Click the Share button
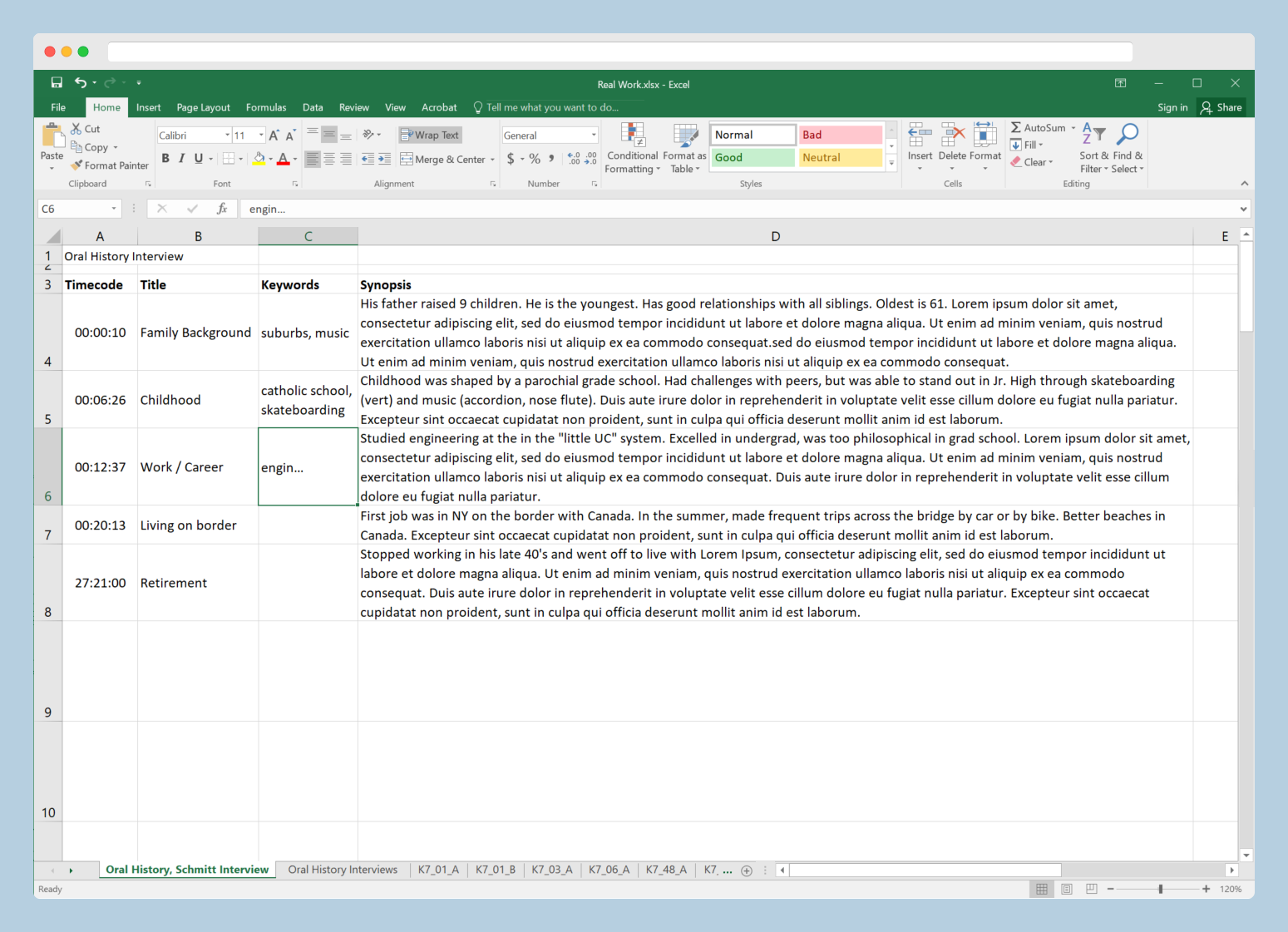 (1221, 107)
